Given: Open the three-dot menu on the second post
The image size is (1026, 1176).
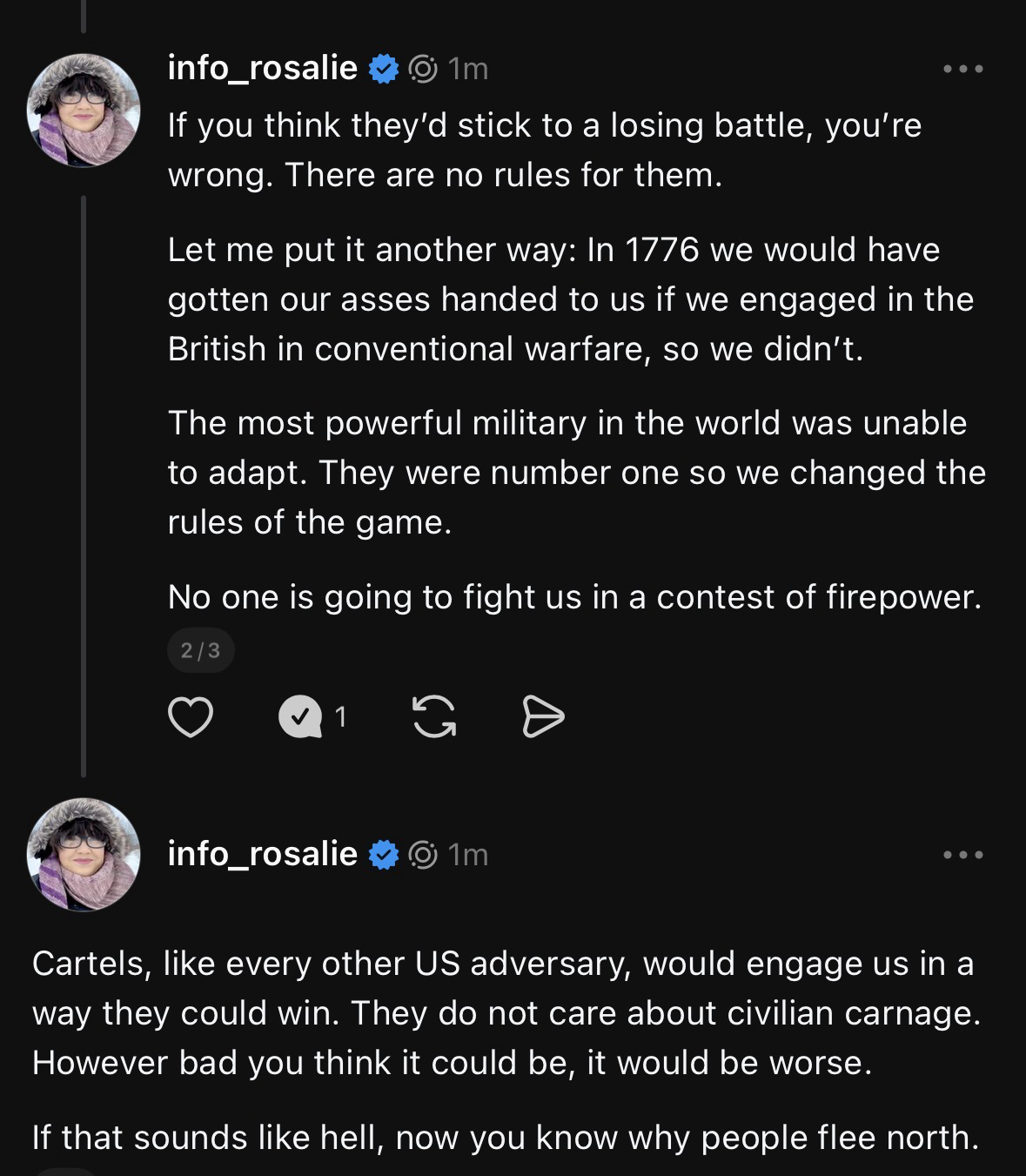Looking at the screenshot, I should tap(964, 855).
